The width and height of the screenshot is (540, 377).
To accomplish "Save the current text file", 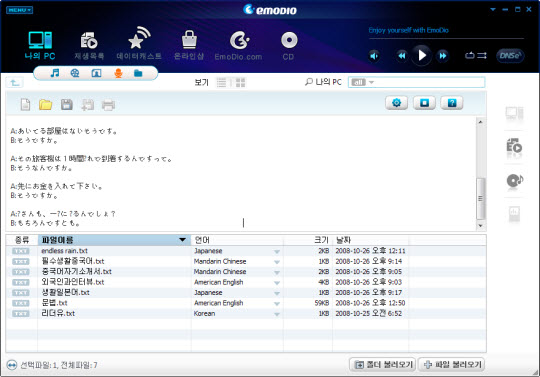I will [66, 105].
